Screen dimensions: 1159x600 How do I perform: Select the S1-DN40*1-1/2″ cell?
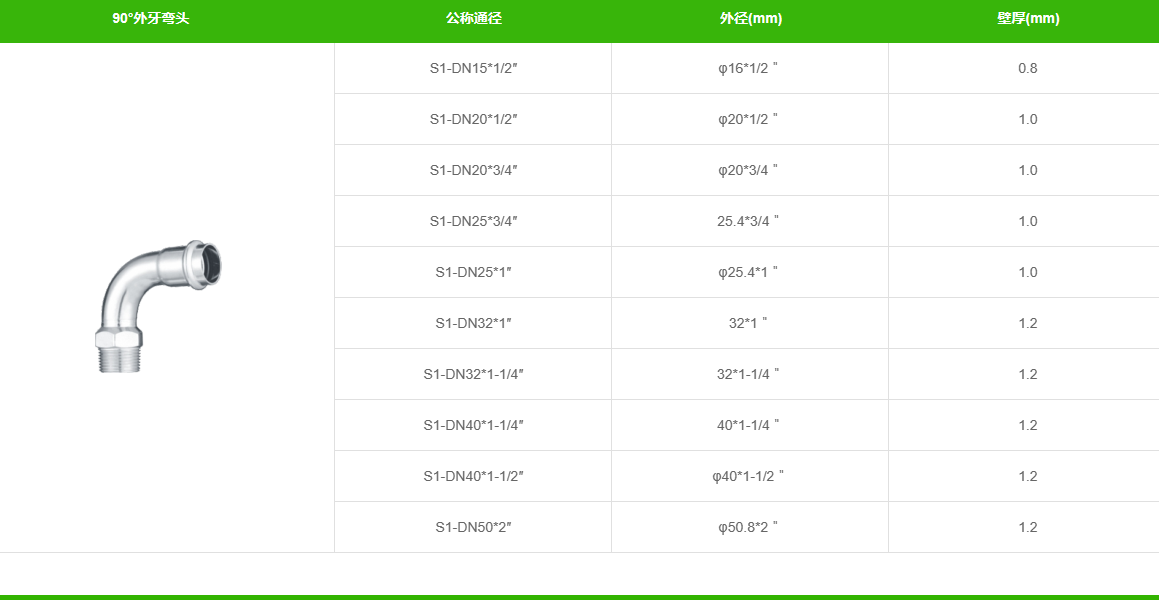point(473,477)
